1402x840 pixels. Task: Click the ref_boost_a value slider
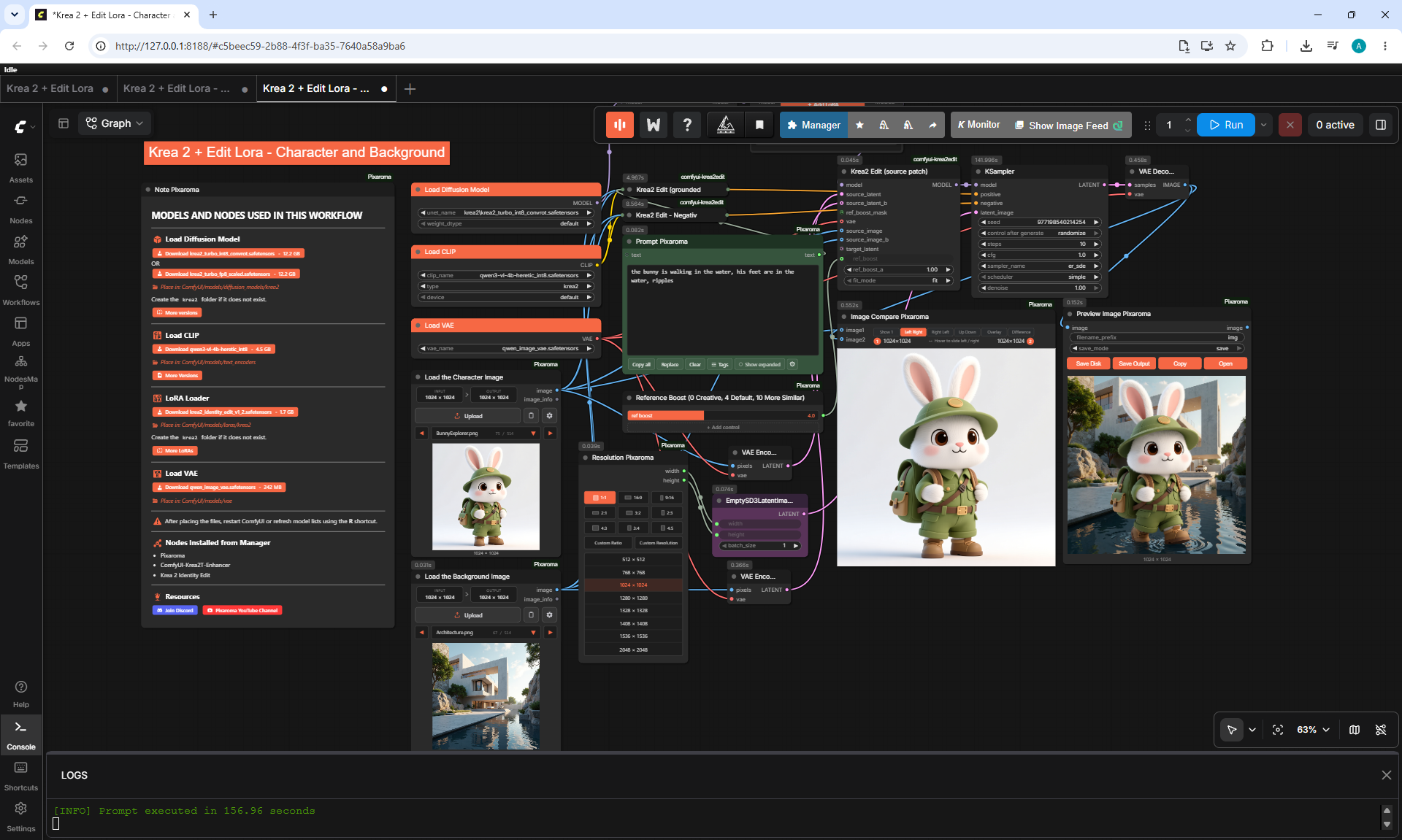coord(898,270)
